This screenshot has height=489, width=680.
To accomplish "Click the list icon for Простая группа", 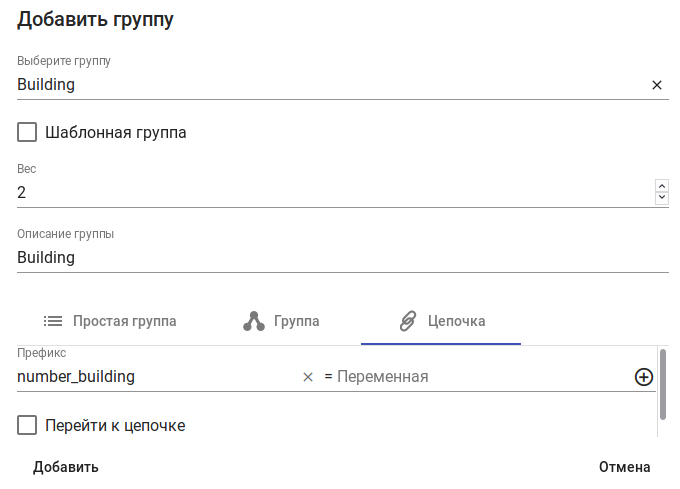I will (x=53, y=321).
